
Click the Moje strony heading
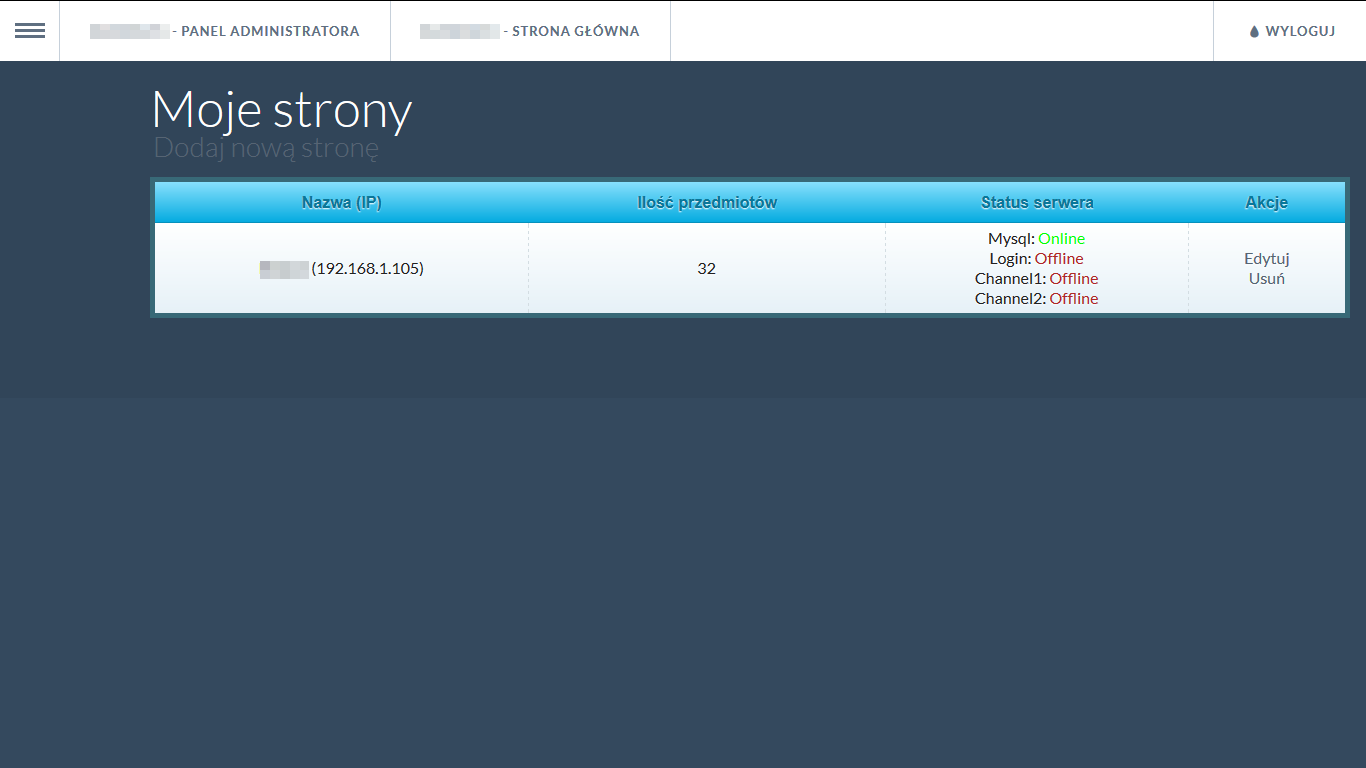pos(282,109)
